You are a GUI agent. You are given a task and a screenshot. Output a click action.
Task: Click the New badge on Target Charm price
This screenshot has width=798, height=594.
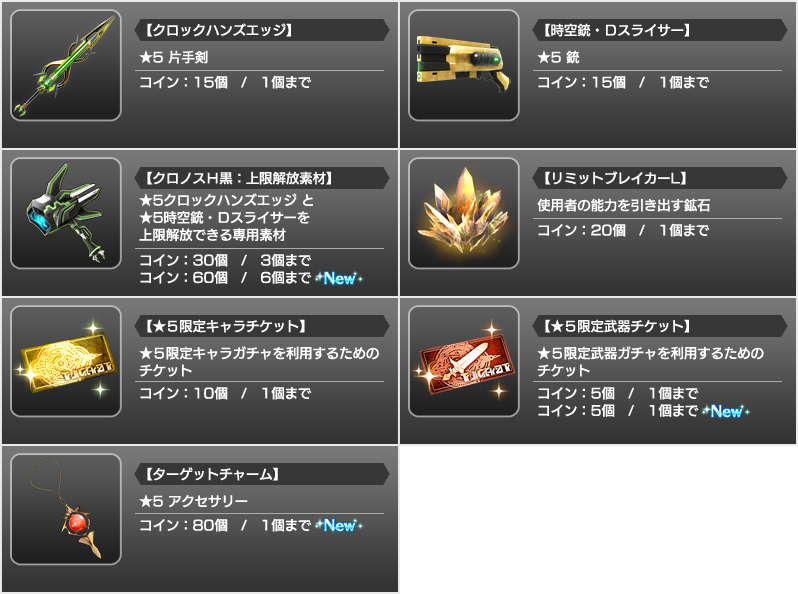pyautogui.click(x=339, y=525)
